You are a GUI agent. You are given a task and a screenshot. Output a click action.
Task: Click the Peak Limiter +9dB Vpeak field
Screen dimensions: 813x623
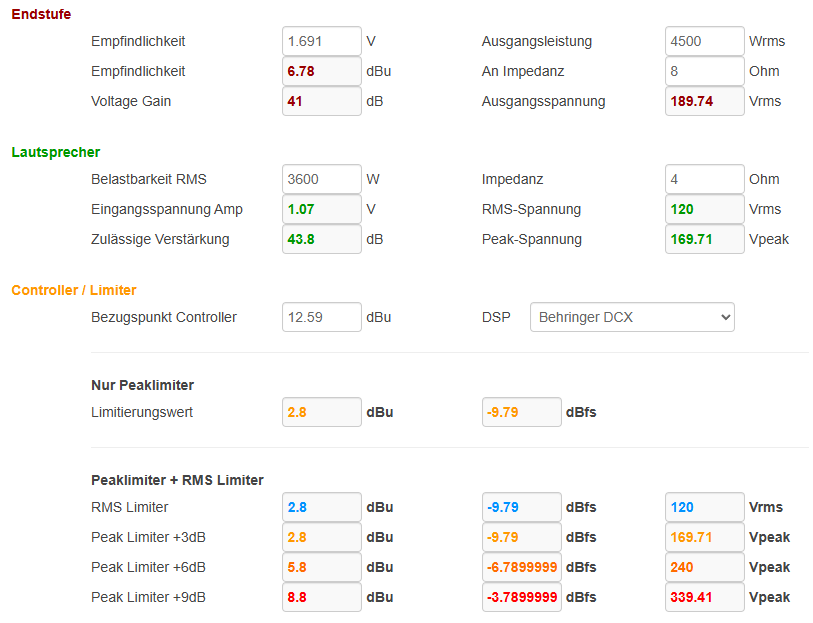(x=704, y=597)
